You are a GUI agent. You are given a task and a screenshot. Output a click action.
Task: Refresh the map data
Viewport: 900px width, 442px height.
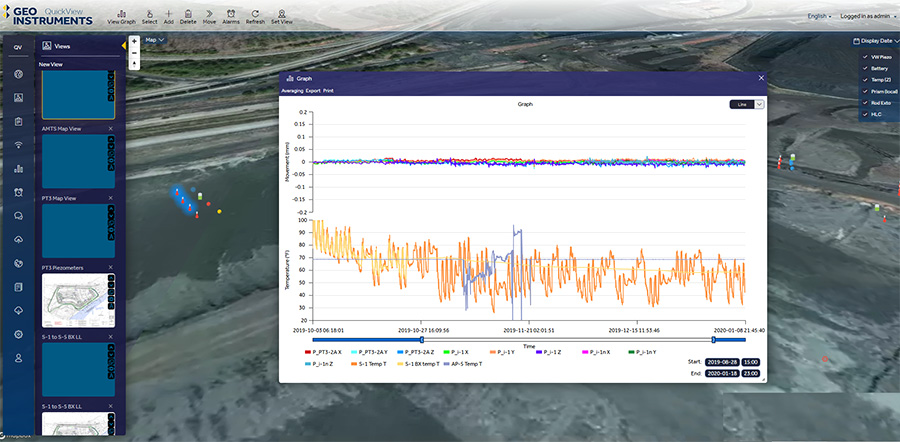tap(255, 15)
